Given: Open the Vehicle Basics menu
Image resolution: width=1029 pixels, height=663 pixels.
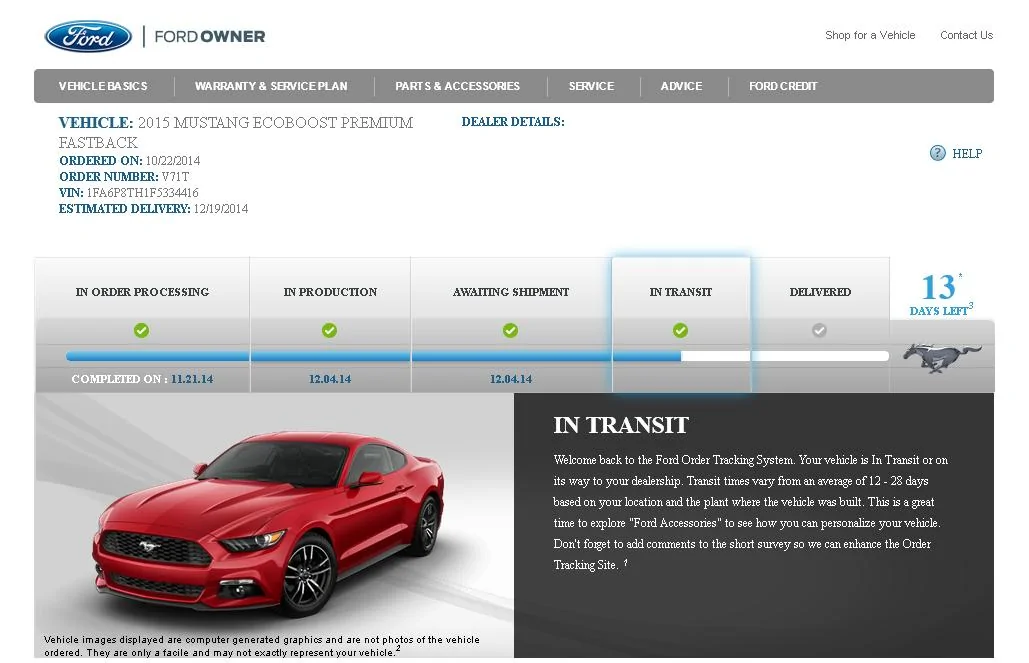Looking at the screenshot, I should (103, 86).
